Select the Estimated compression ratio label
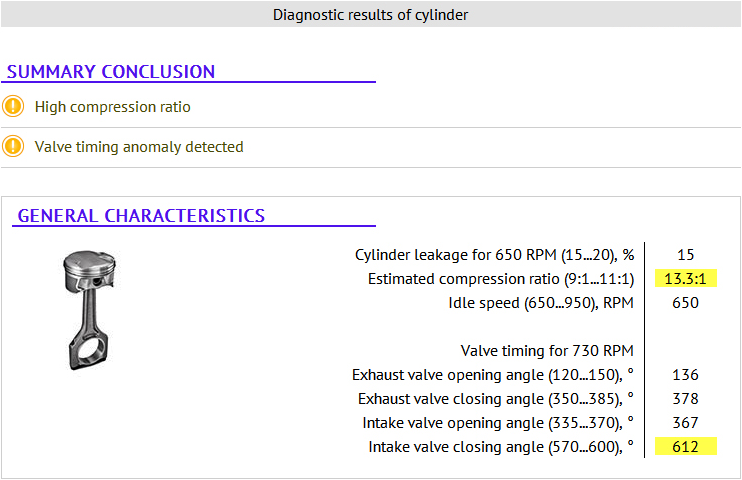 tap(501, 279)
